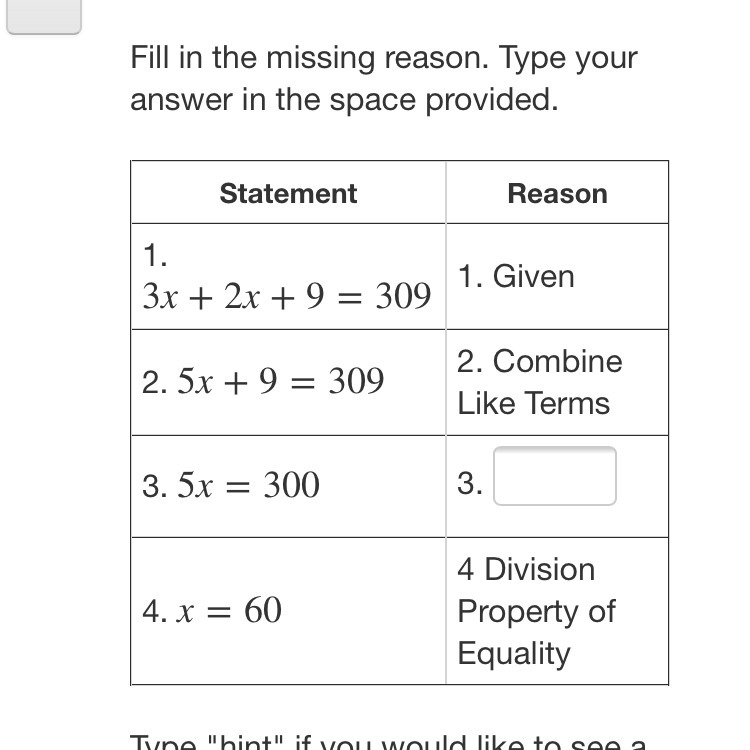Click the gray button at top-left corner
The height and width of the screenshot is (750, 750).
(x=44, y=17)
